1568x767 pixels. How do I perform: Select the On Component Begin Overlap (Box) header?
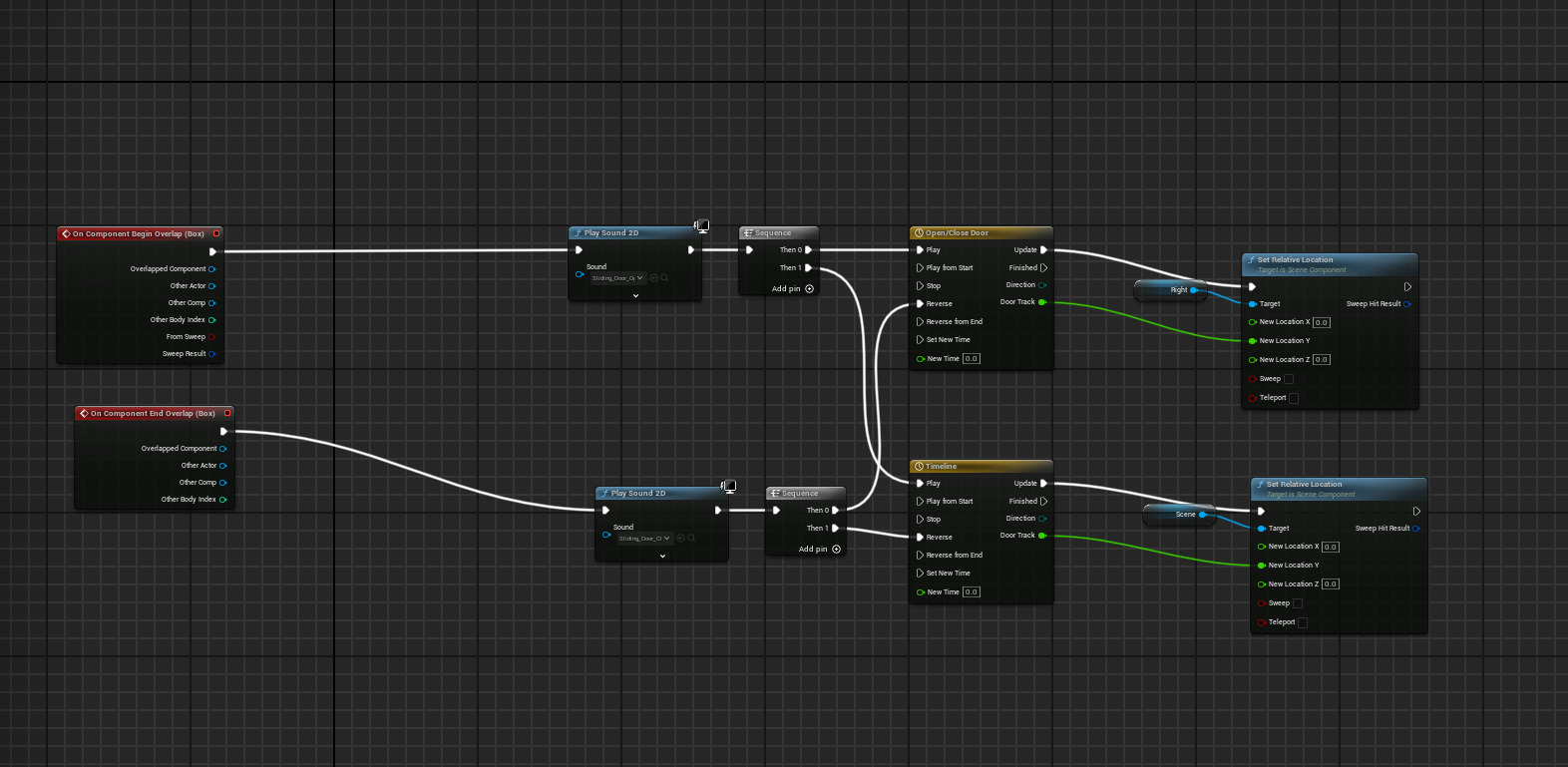tap(140, 234)
